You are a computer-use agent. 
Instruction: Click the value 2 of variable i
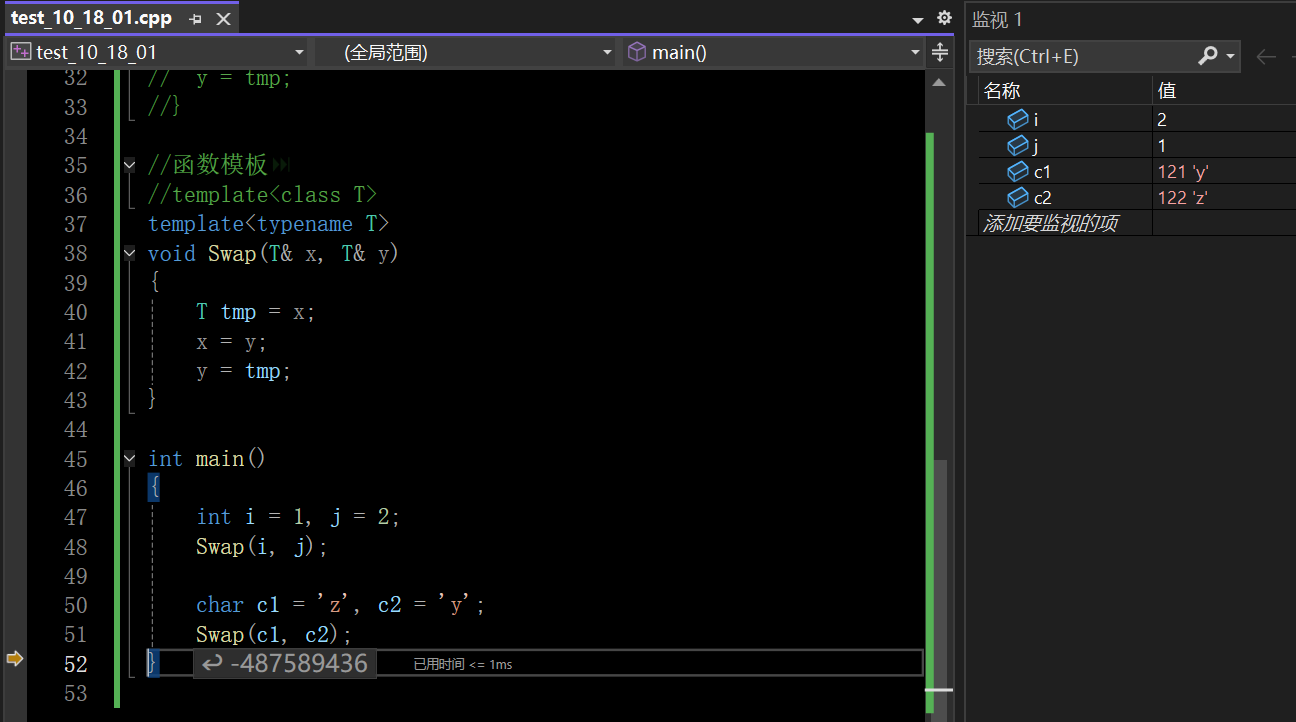(1162, 119)
